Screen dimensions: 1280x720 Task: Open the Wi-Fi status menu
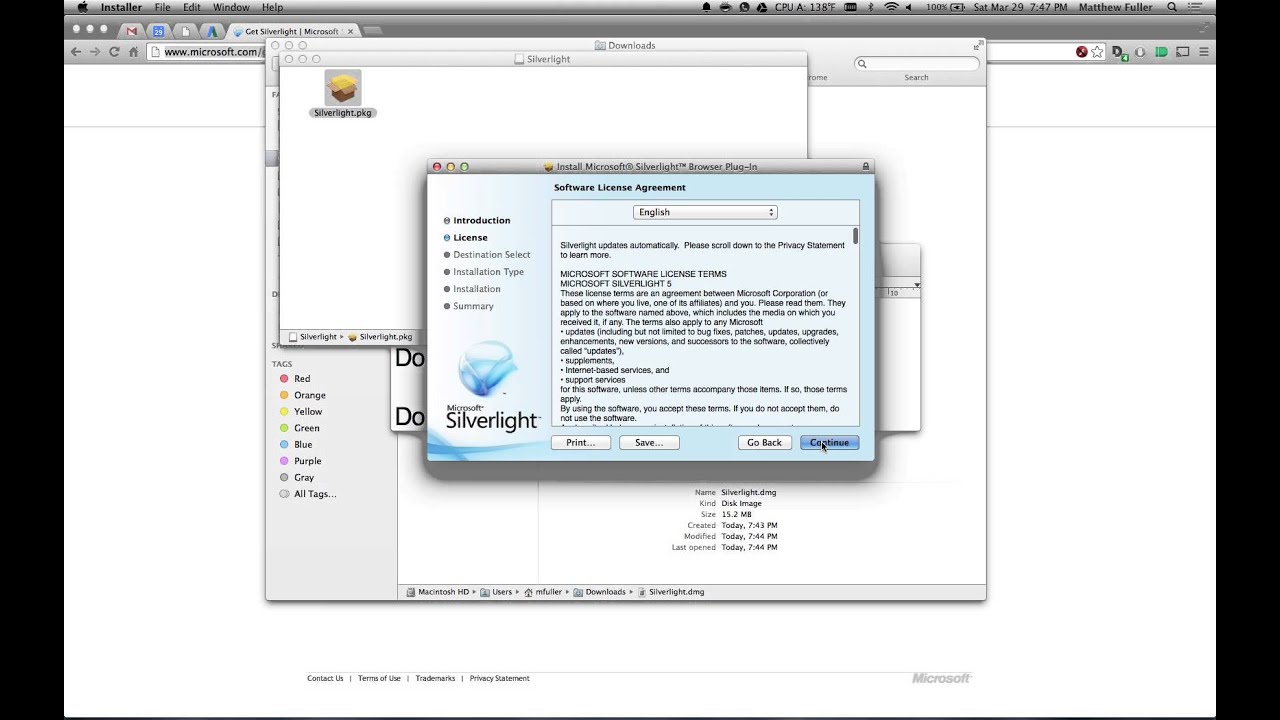coord(891,7)
